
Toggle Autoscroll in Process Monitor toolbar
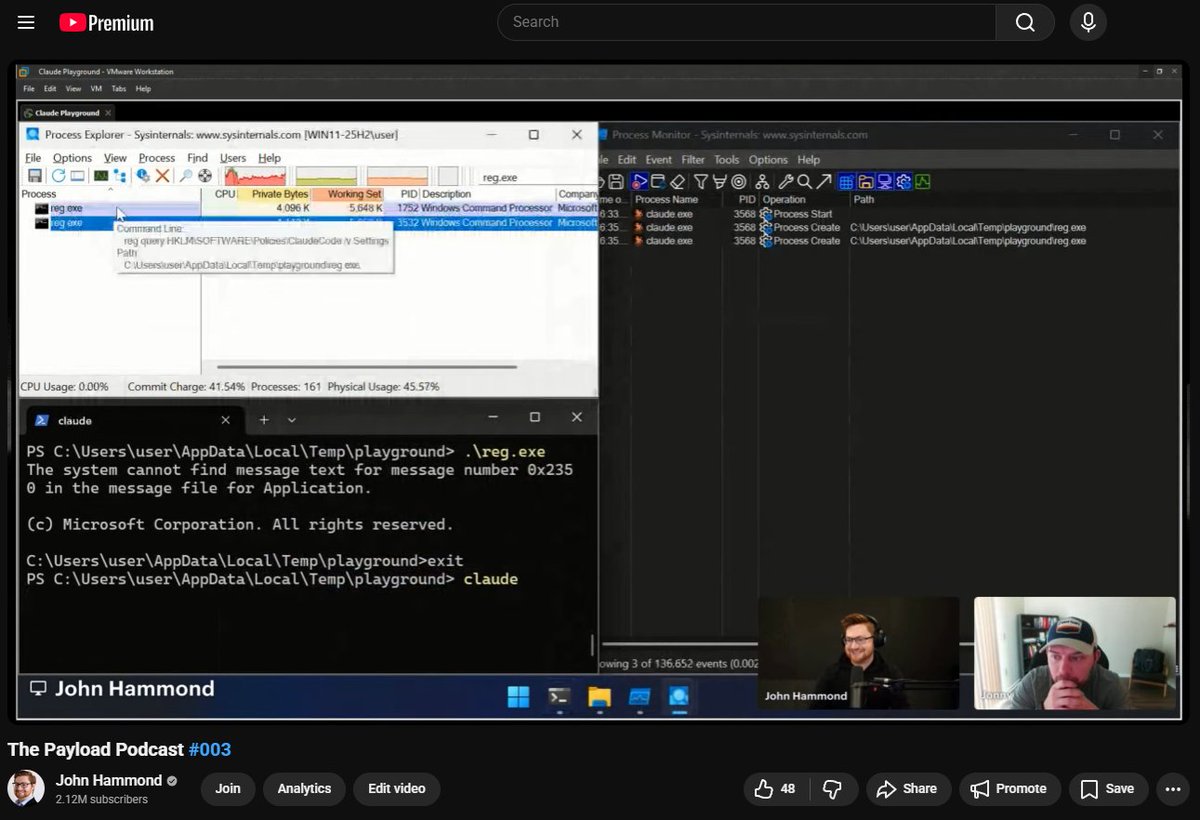pyautogui.click(x=658, y=181)
